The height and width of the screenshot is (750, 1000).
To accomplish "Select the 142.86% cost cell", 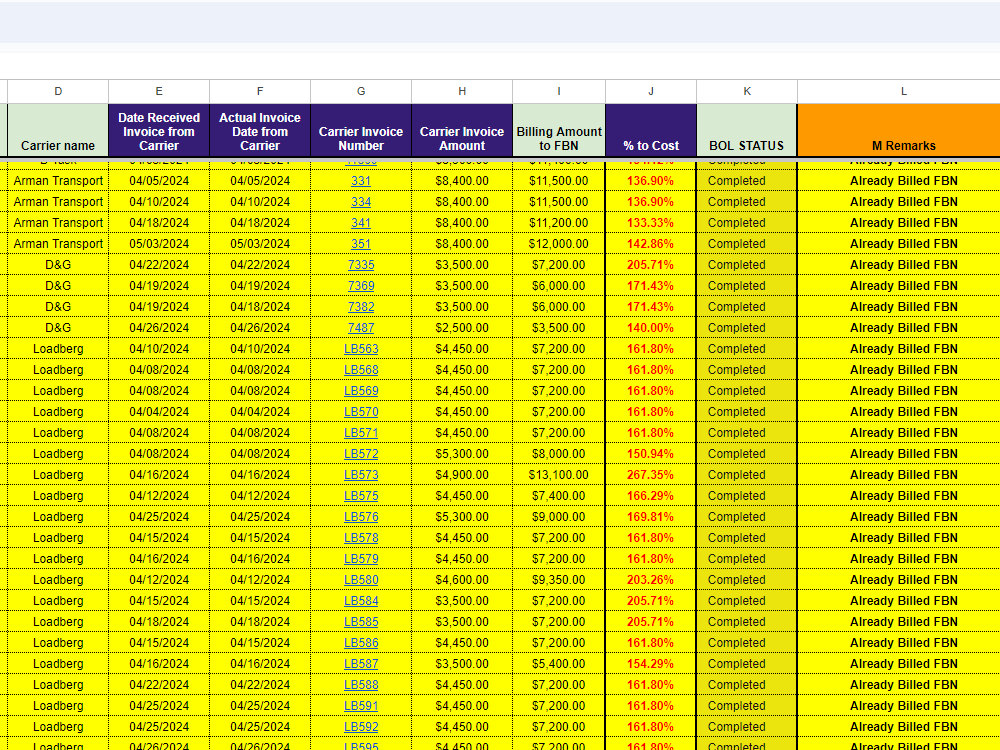I will click(651, 244).
